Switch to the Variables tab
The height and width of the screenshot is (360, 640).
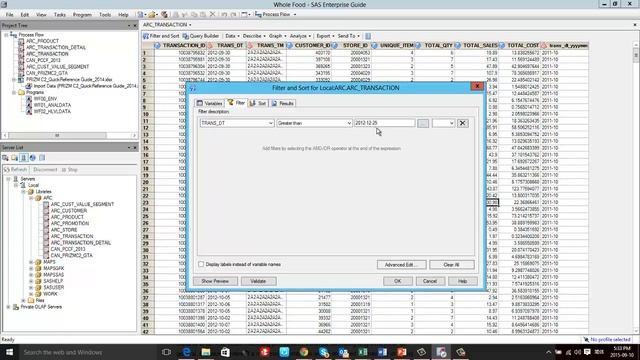pyautogui.click(x=209, y=103)
